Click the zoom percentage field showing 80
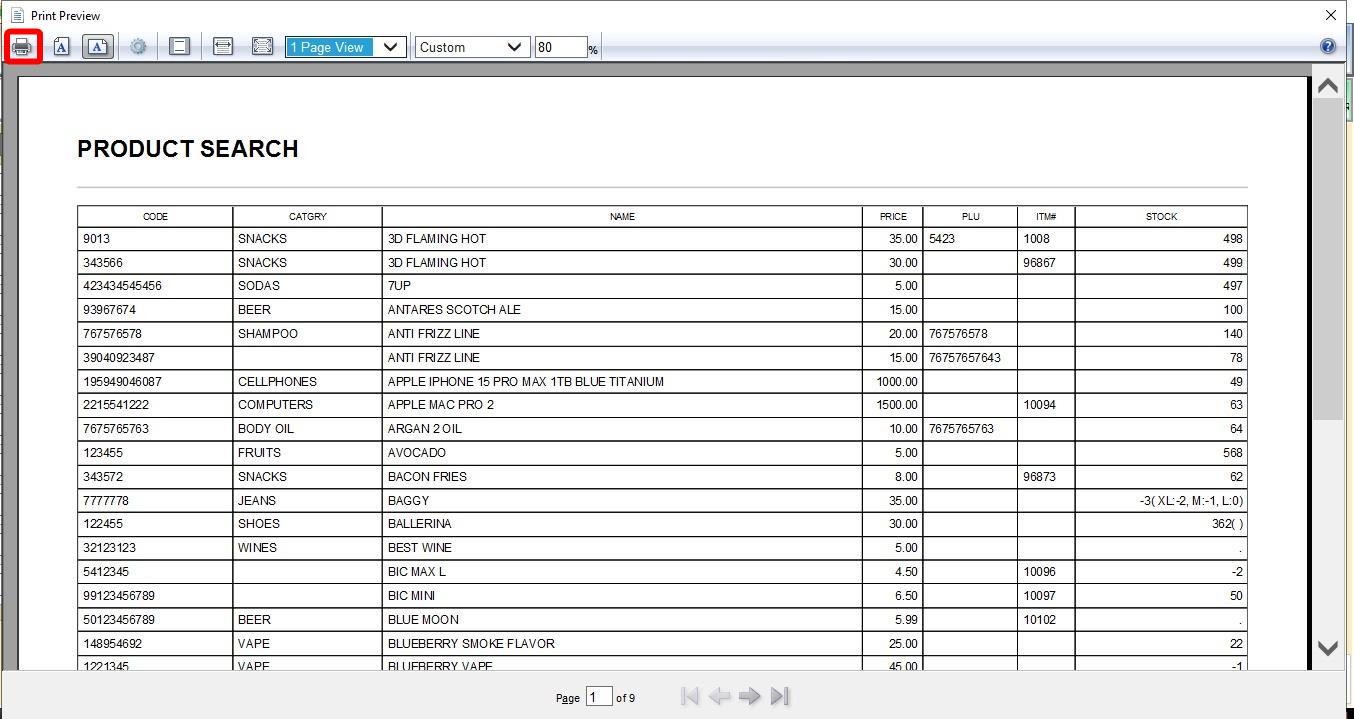Image resolution: width=1354 pixels, height=719 pixels. click(x=559, y=47)
